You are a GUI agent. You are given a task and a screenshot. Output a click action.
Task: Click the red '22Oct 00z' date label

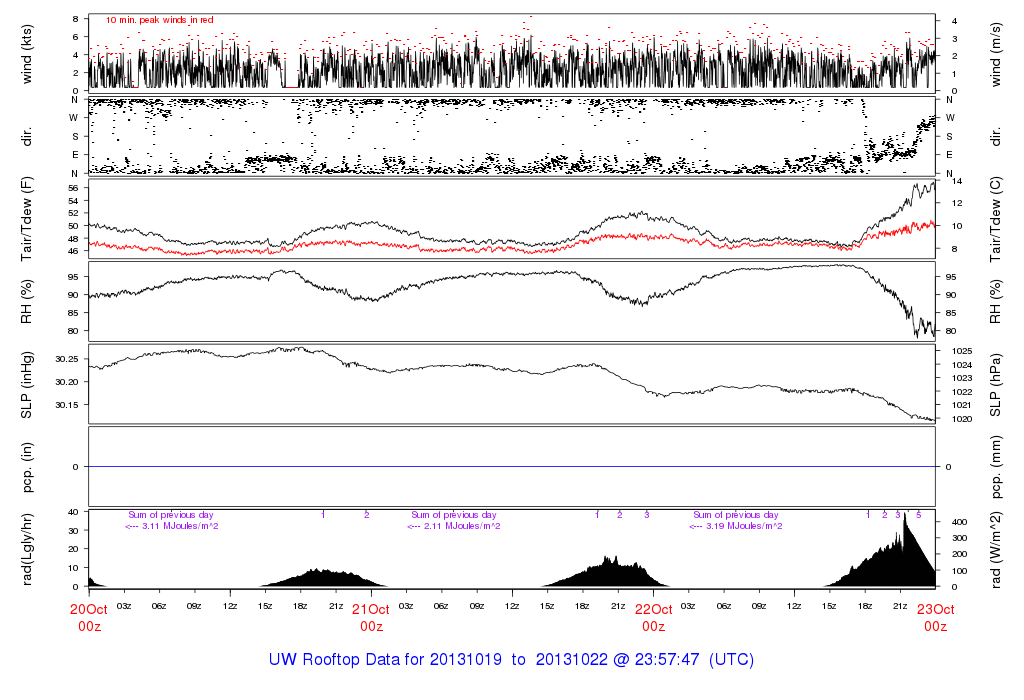pyautogui.click(x=653, y=617)
